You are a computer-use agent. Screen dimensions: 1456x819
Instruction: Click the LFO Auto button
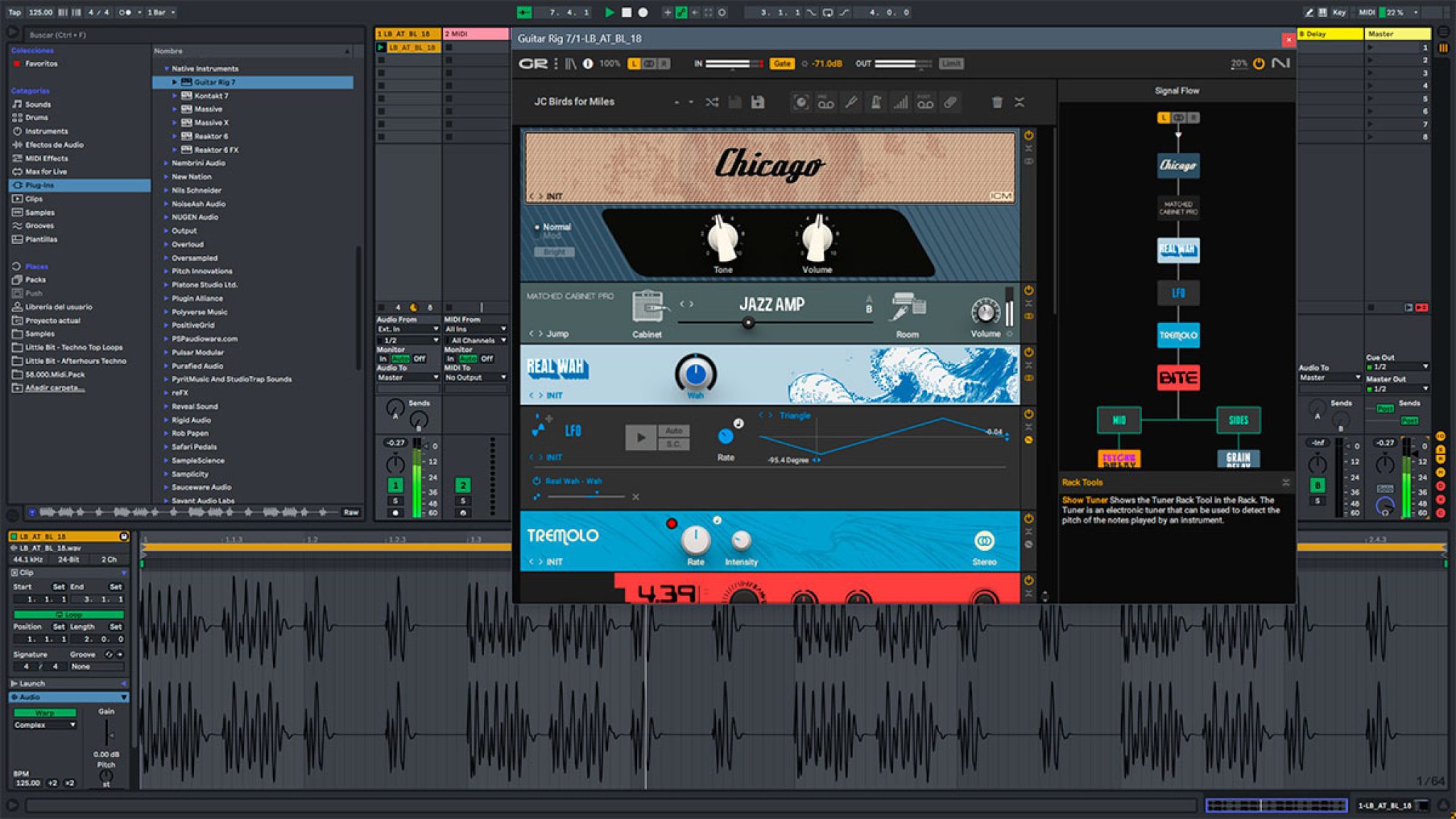(x=674, y=431)
